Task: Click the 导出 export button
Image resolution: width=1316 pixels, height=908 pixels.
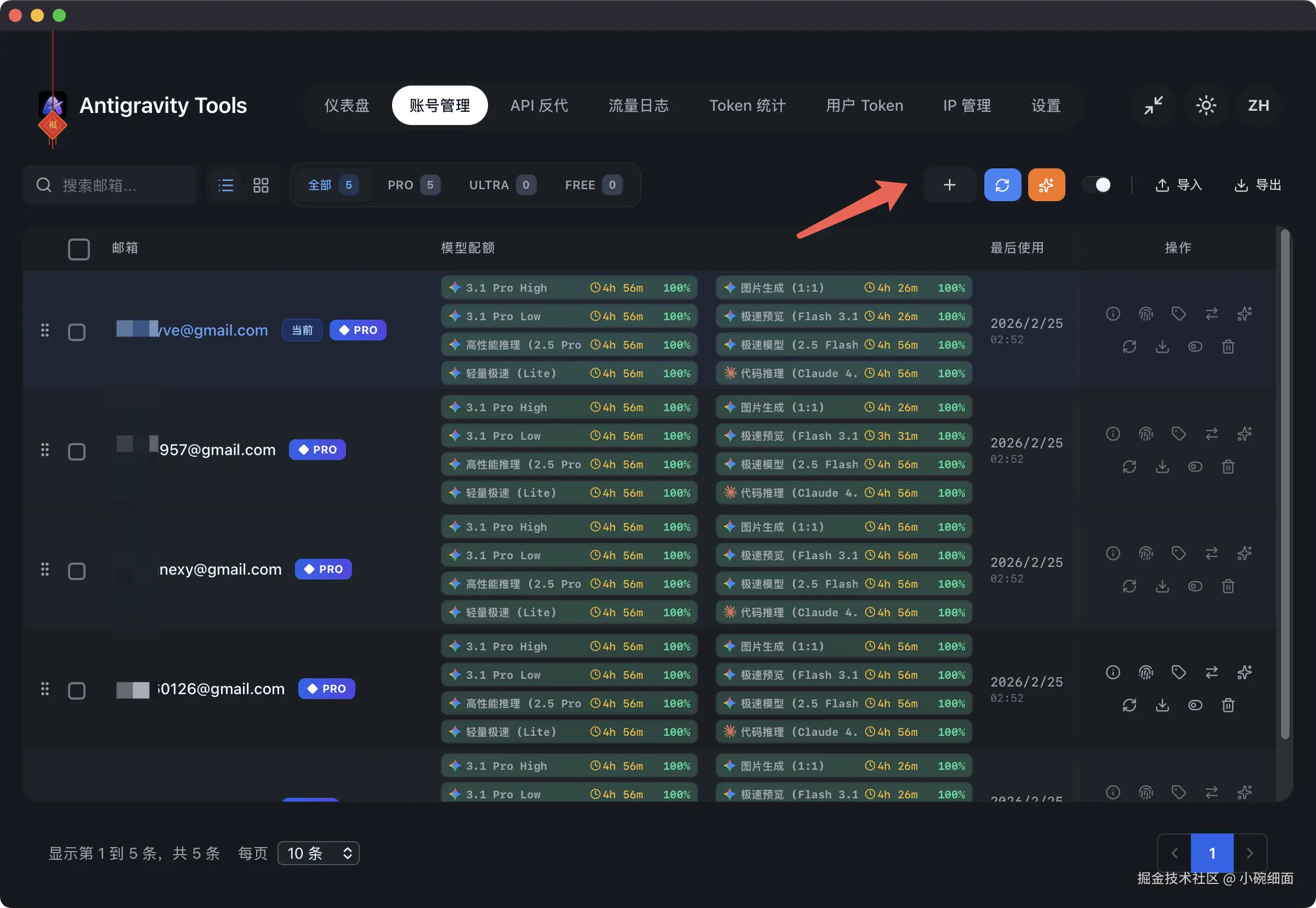Action: click(1257, 185)
